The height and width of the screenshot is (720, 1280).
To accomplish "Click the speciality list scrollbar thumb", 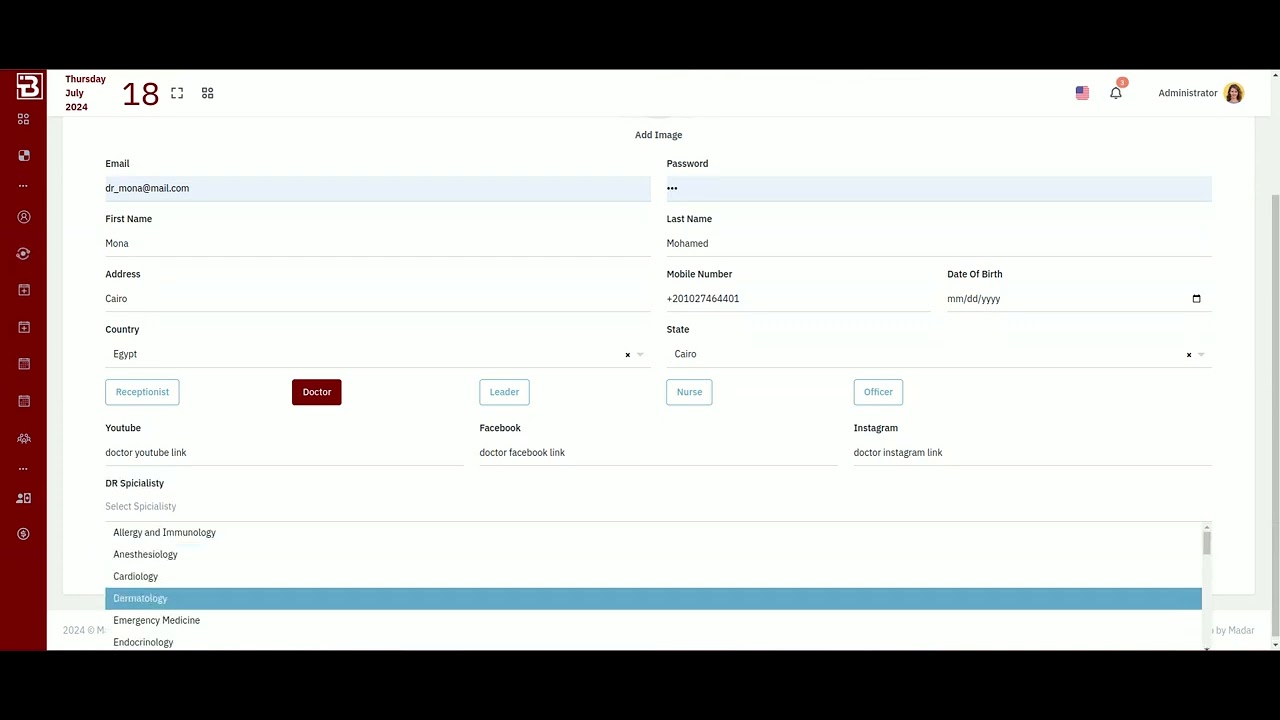I will tap(1207, 543).
